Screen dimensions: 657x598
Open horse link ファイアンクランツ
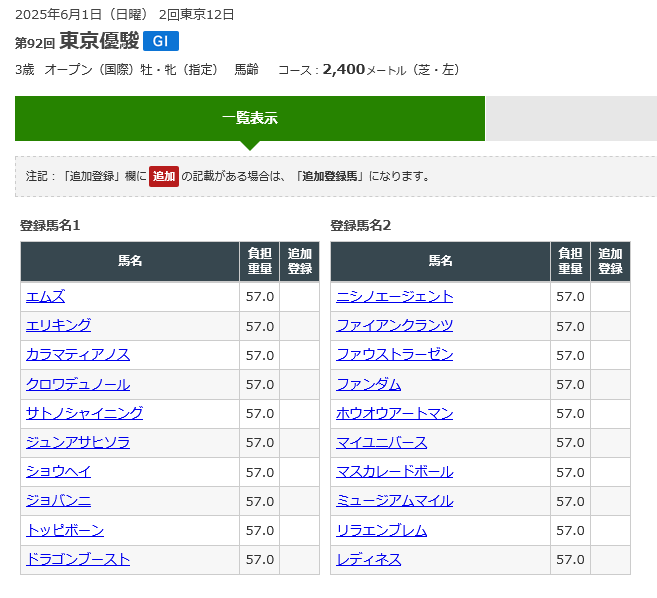click(395, 325)
